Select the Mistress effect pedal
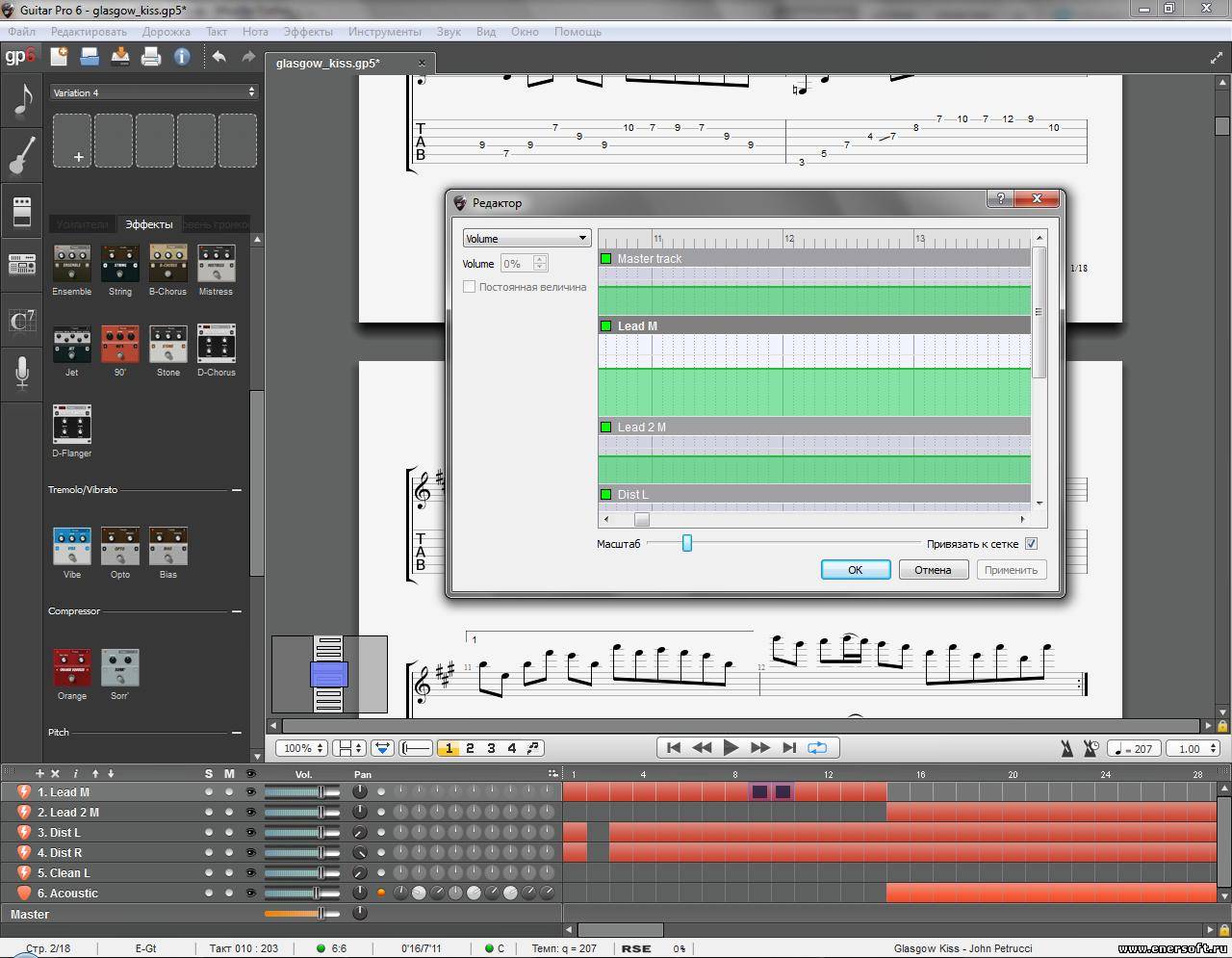The height and width of the screenshot is (958, 1232). [217, 263]
